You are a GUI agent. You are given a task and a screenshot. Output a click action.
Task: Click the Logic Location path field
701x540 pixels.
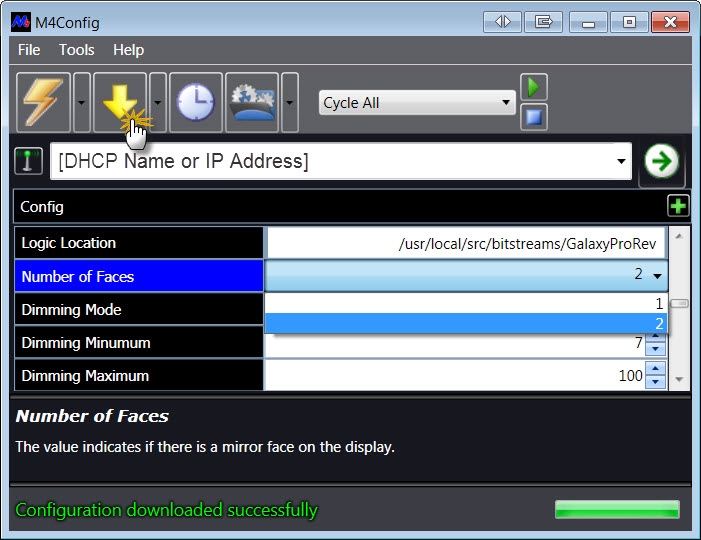click(465, 243)
